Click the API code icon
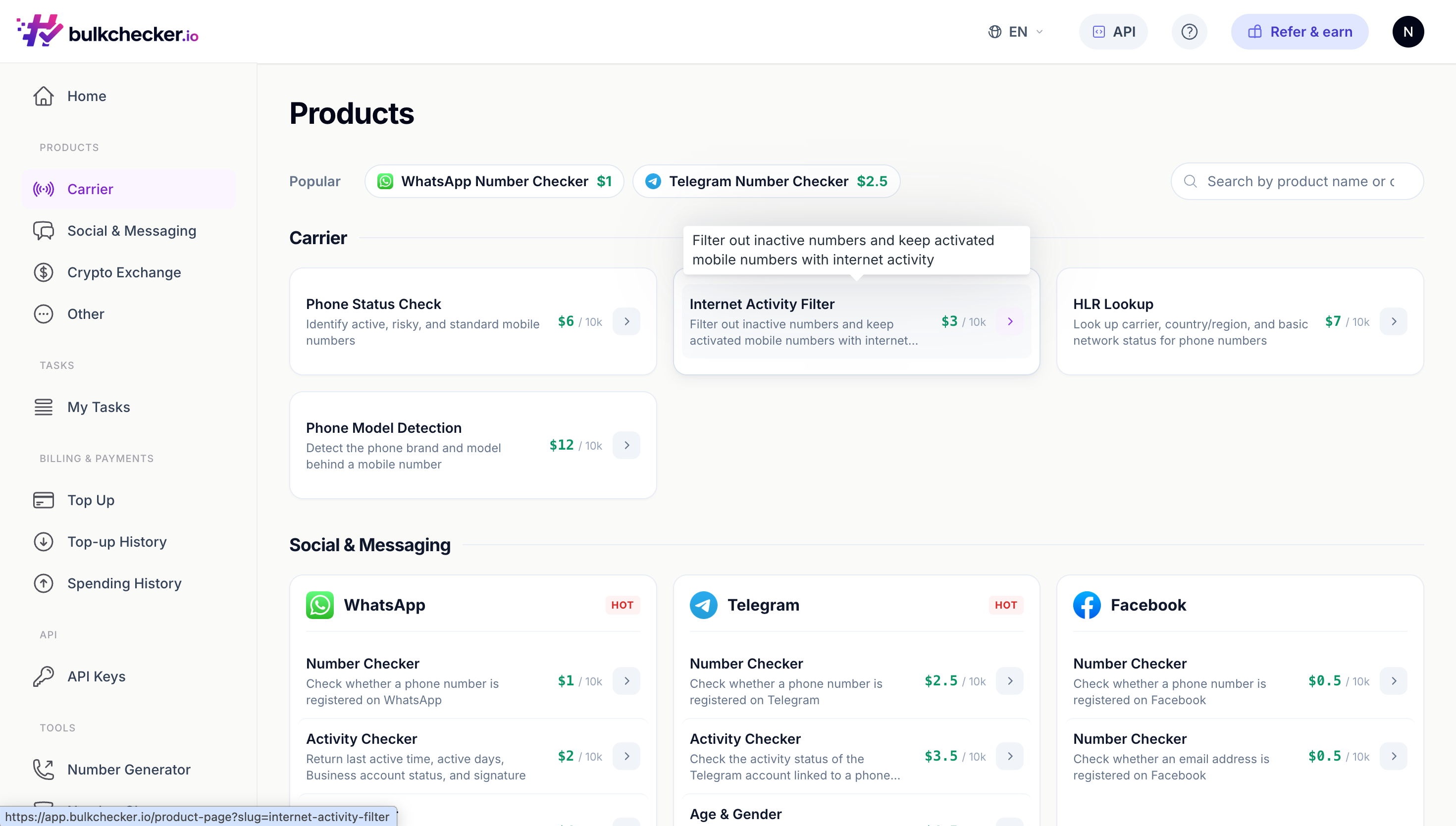The width and height of the screenshot is (1456, 826). point(1098,32)
